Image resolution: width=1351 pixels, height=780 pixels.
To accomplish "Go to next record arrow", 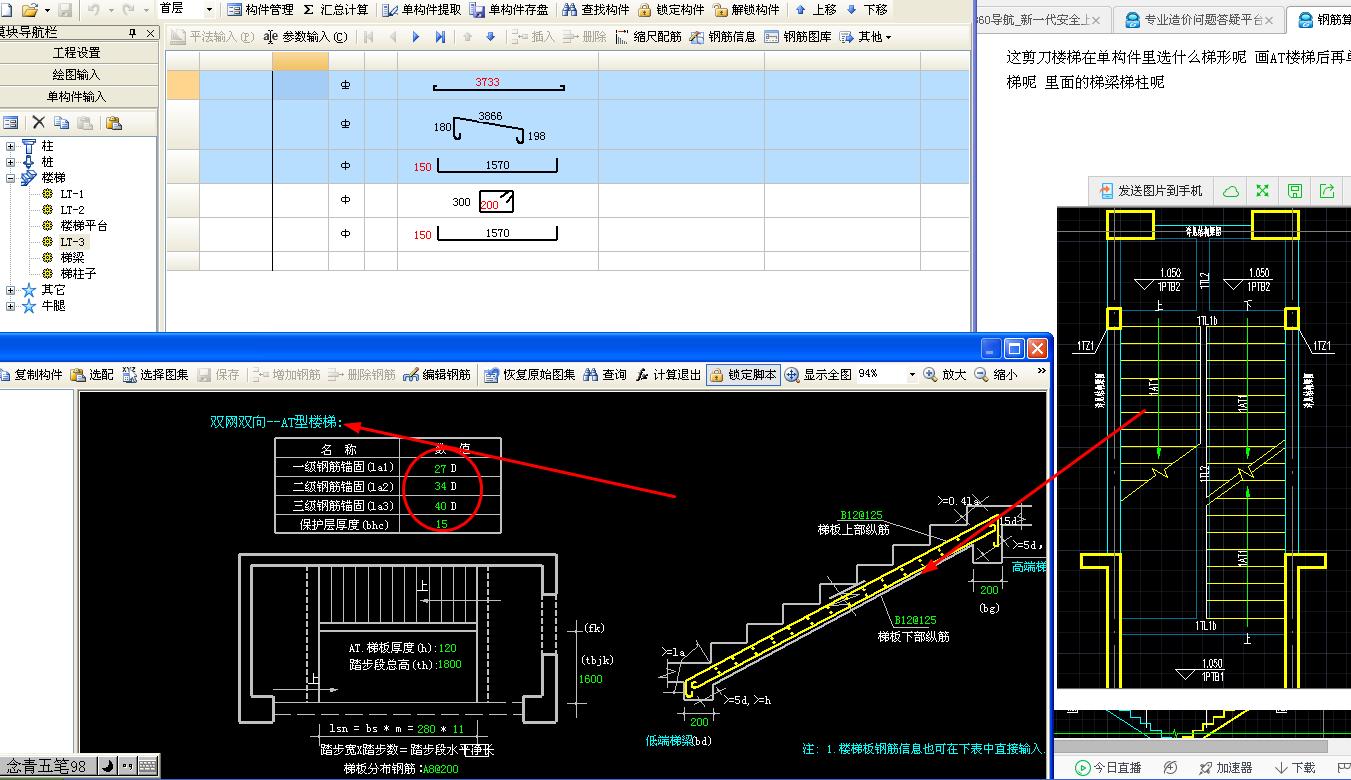I will click(417, 37).
